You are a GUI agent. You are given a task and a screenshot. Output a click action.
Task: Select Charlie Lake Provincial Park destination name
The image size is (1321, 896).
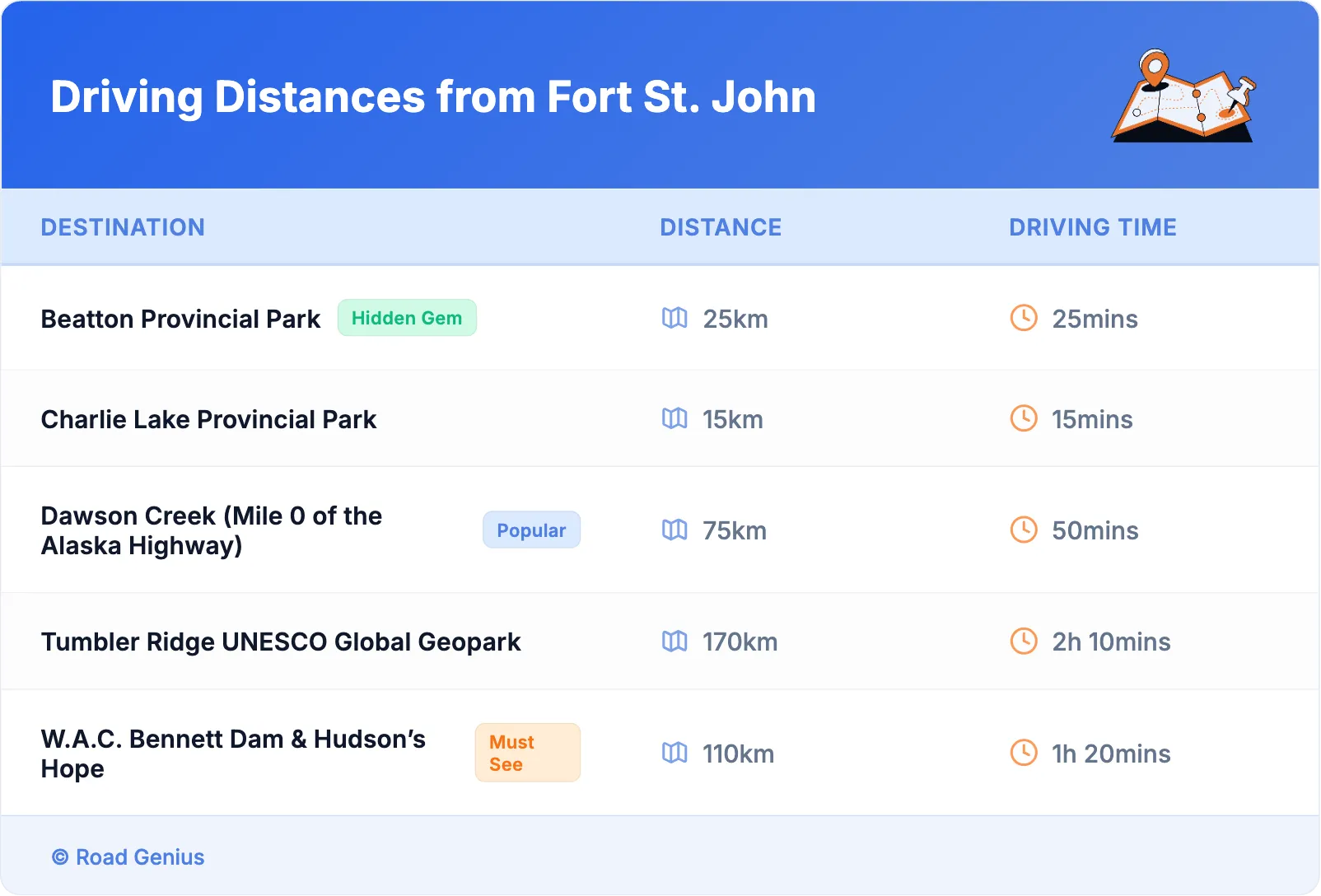208,419
